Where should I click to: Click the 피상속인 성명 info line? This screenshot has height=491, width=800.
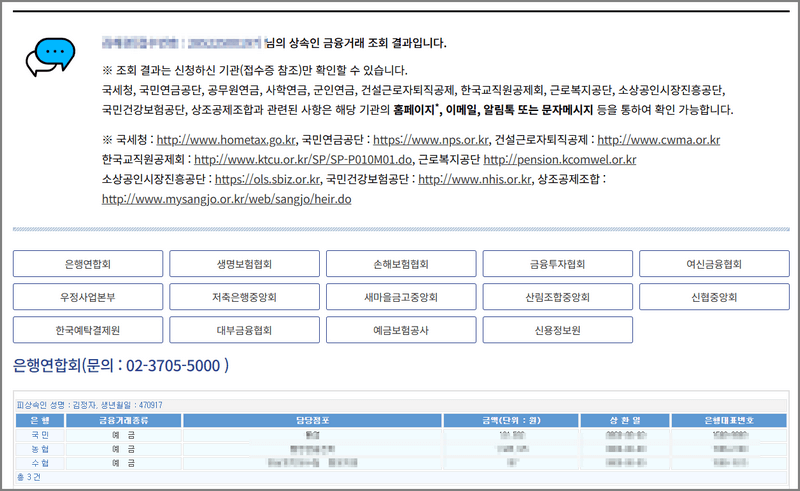pos(90,405)
